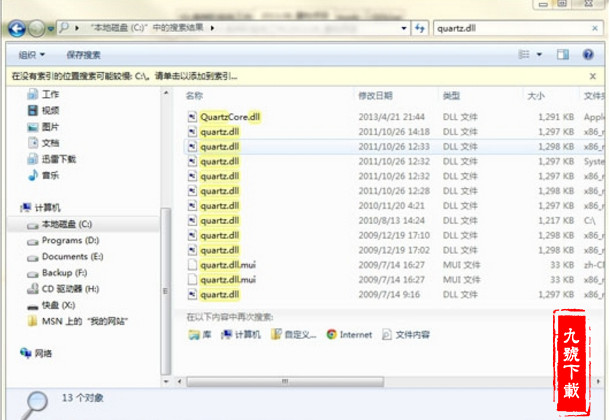Screen dimensions: 610x420
Task: Sort by the 修改日期 column header
Action: coord(375,96)
